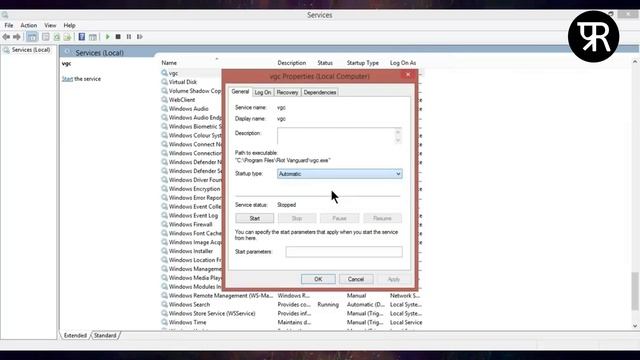Viewport: 640px width, 360px height.
Task: Select the Windows Time service name
Action: tap(187, 322)
